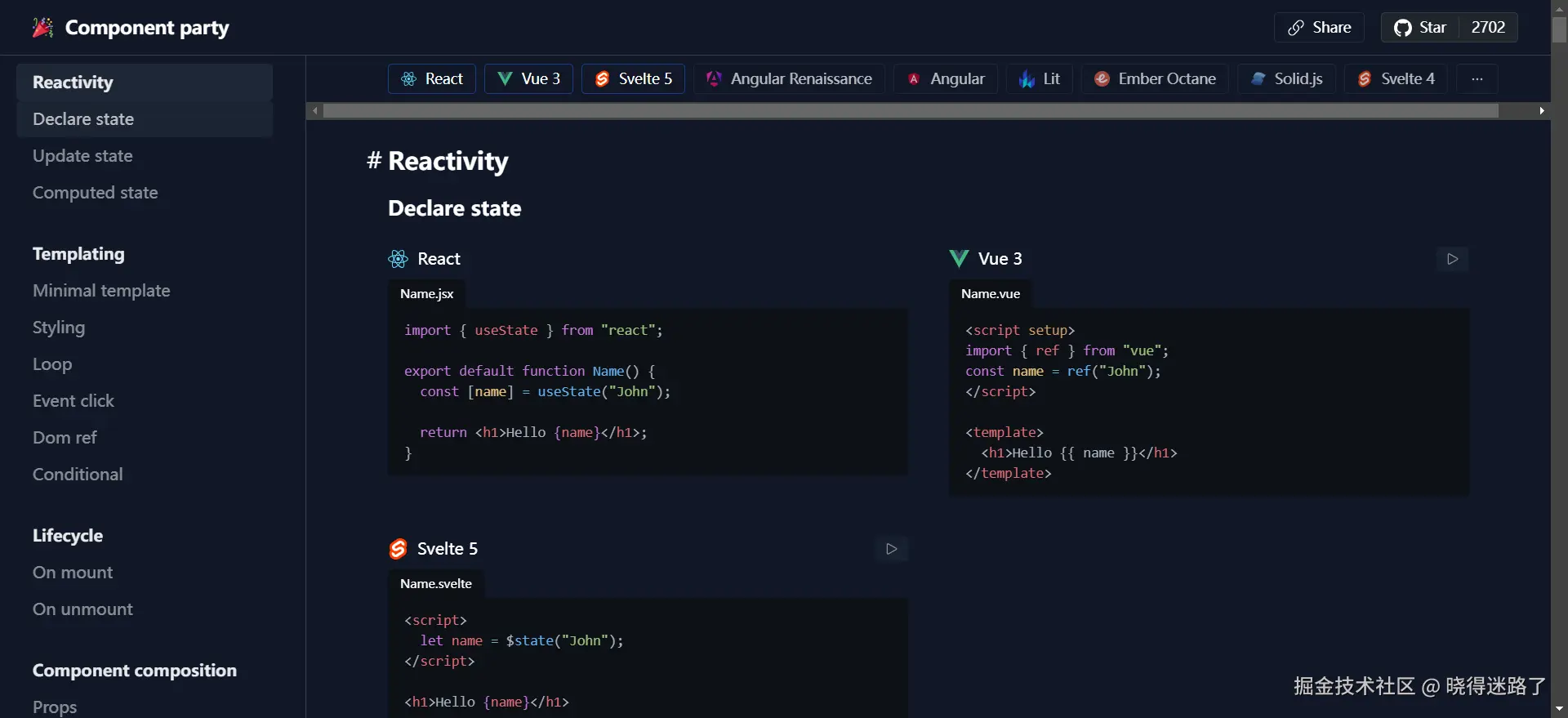Screen dimensions: 1568x718
Task: Open Computed state in sidebar
Action: click(x=96, y=193)
